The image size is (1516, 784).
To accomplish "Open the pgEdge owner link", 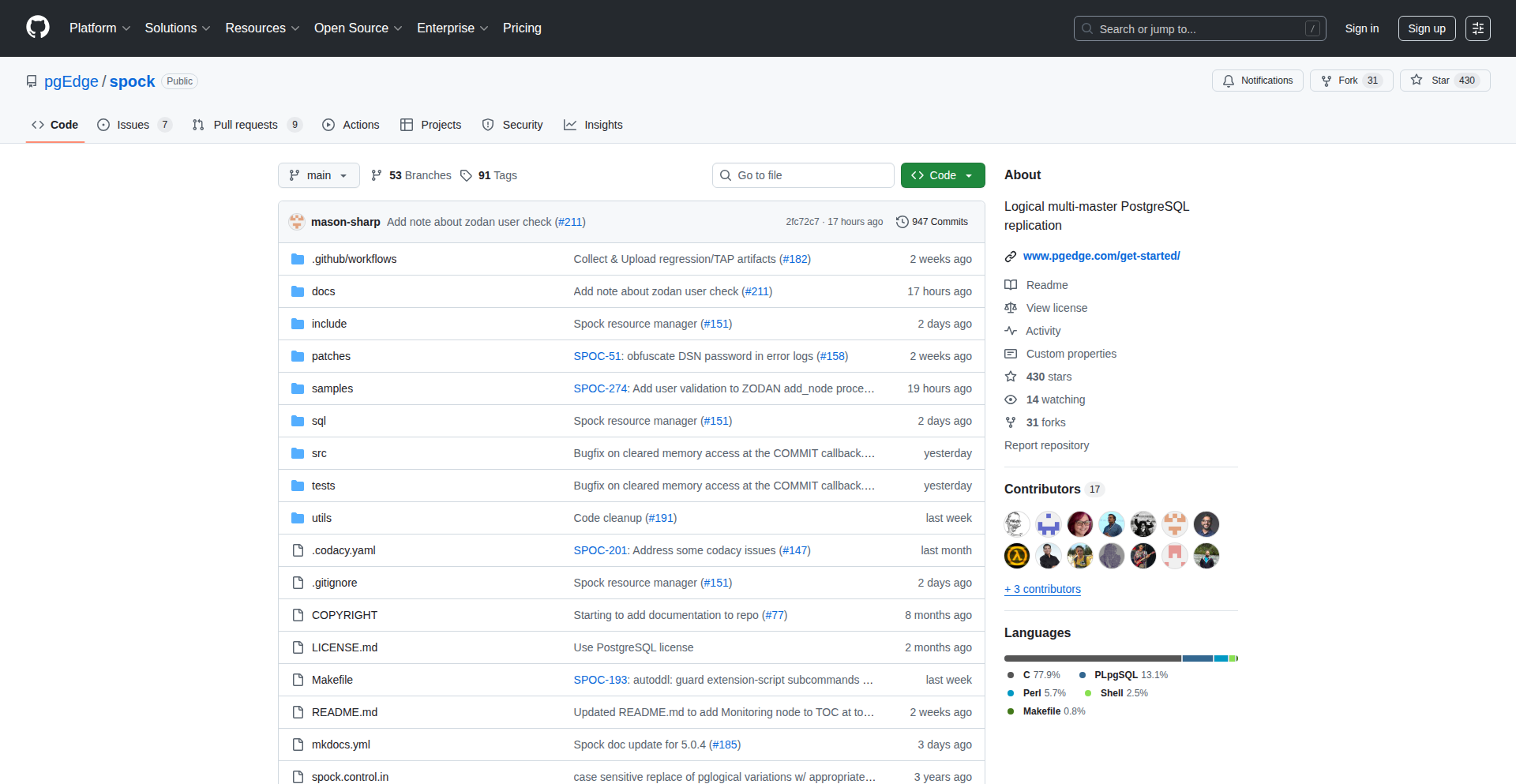I will tap(71, 81).
